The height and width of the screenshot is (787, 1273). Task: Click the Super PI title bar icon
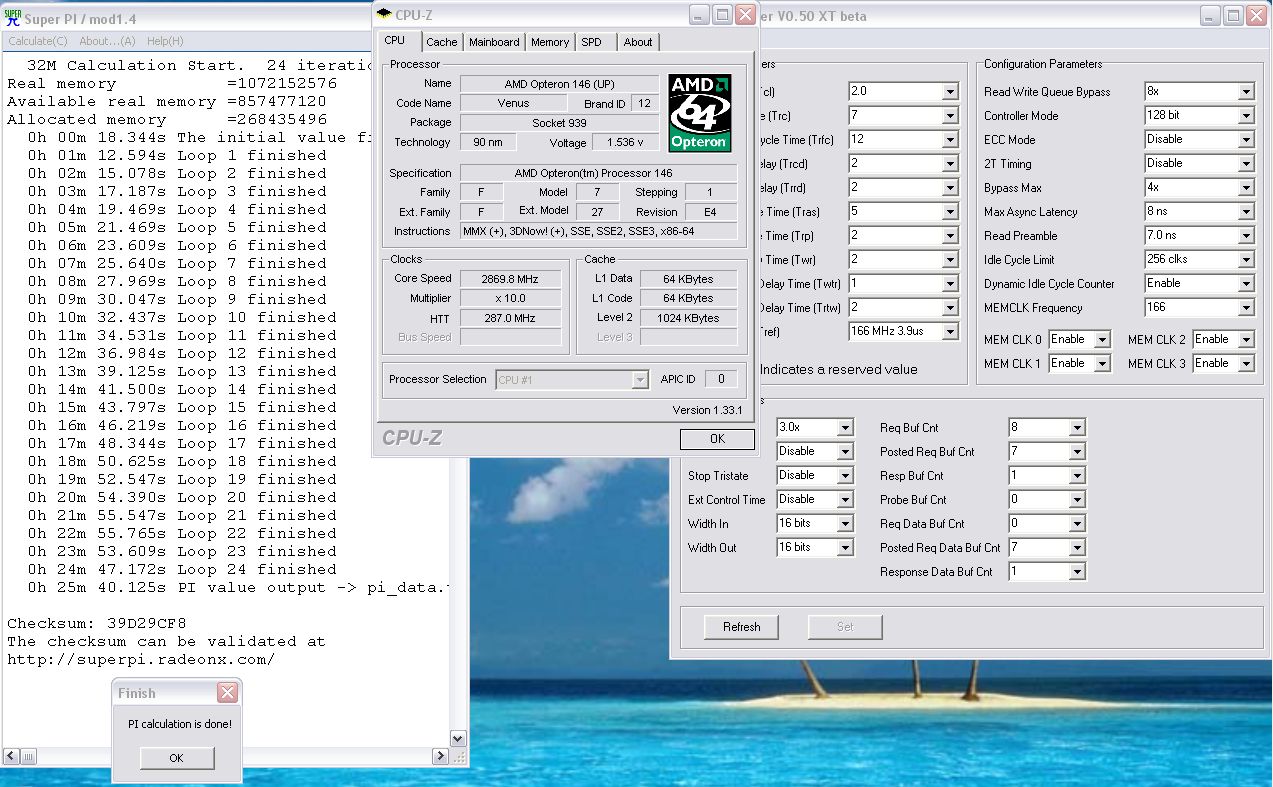click(x=13, y=17)
